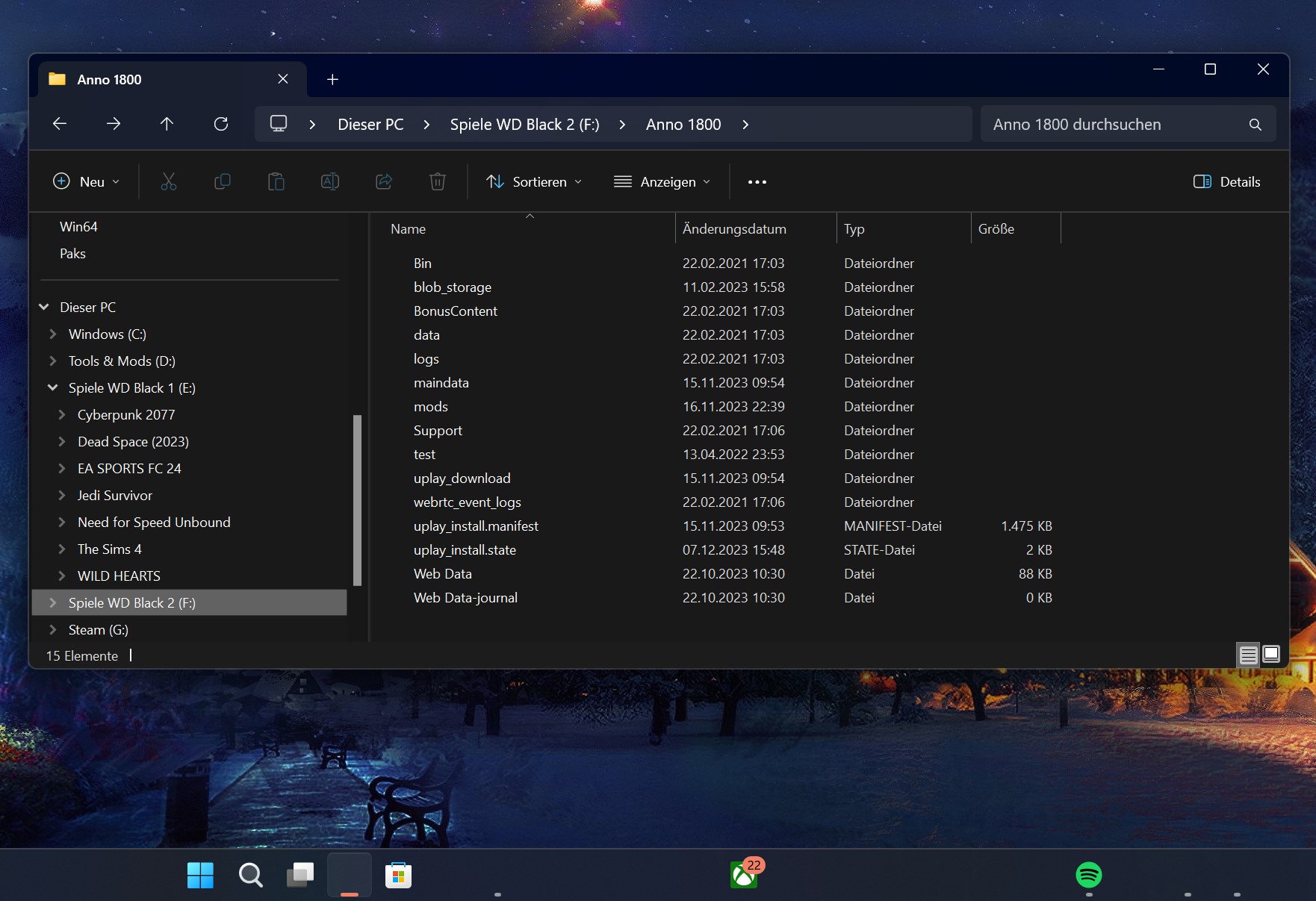Click the Copy icon in toolbar
1316x901 pixels.
[223, 181]
